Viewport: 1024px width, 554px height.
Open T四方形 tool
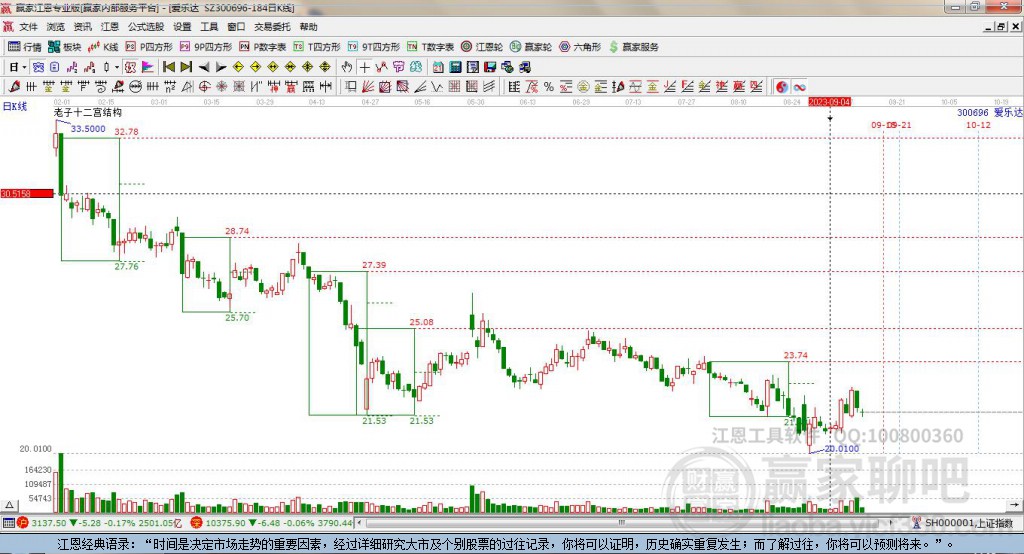(317, 47)
